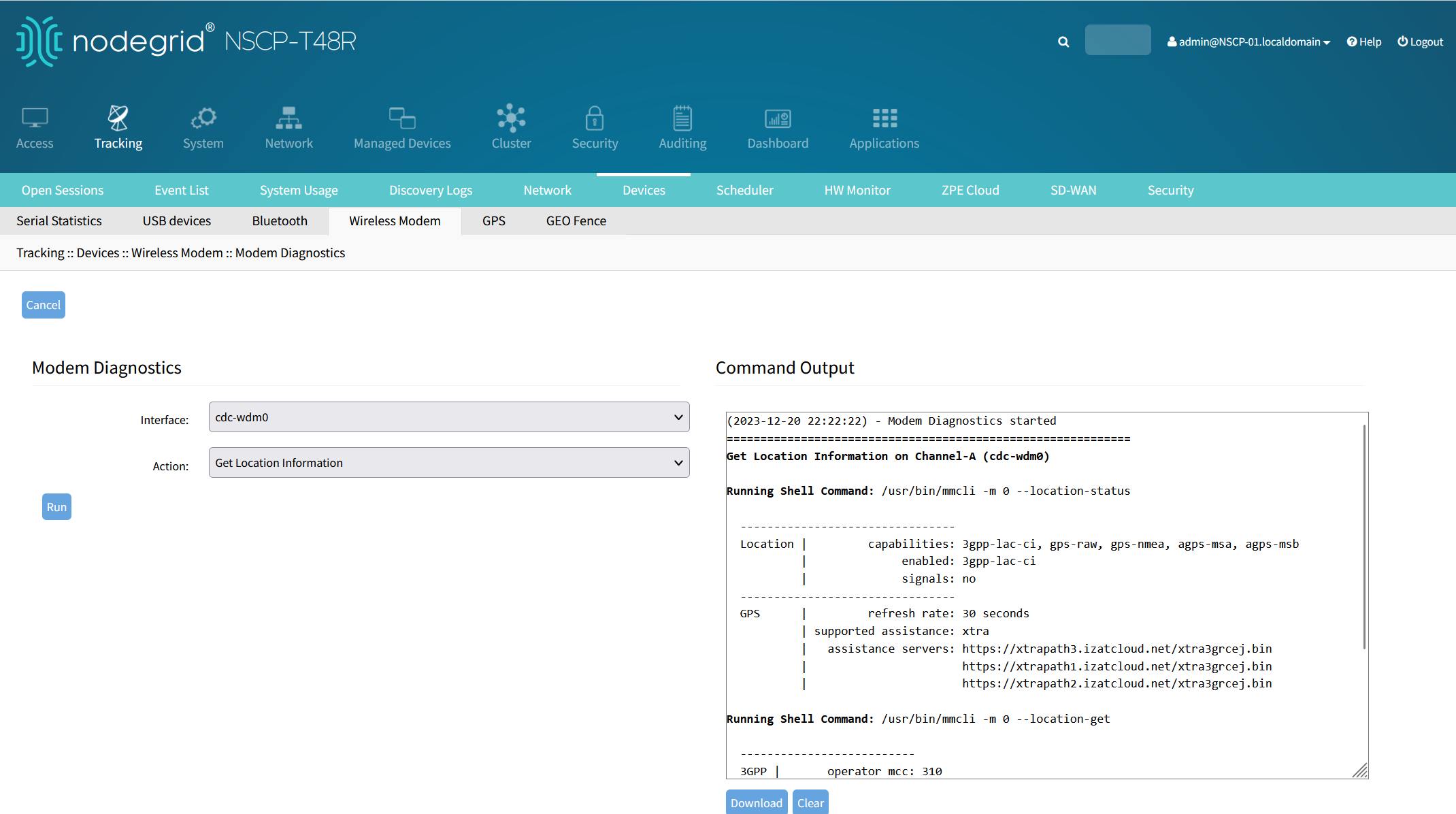Screen dimensions: 1456x814
Task: Open the Security padlock icon
Action: click(x=595, y=118)
